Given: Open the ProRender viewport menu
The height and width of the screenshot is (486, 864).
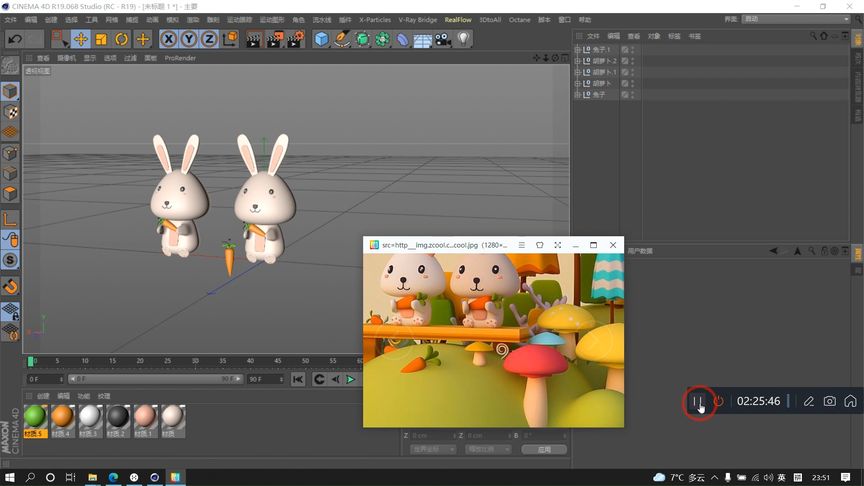Looking at the screenshot, I should click(180, 57).
